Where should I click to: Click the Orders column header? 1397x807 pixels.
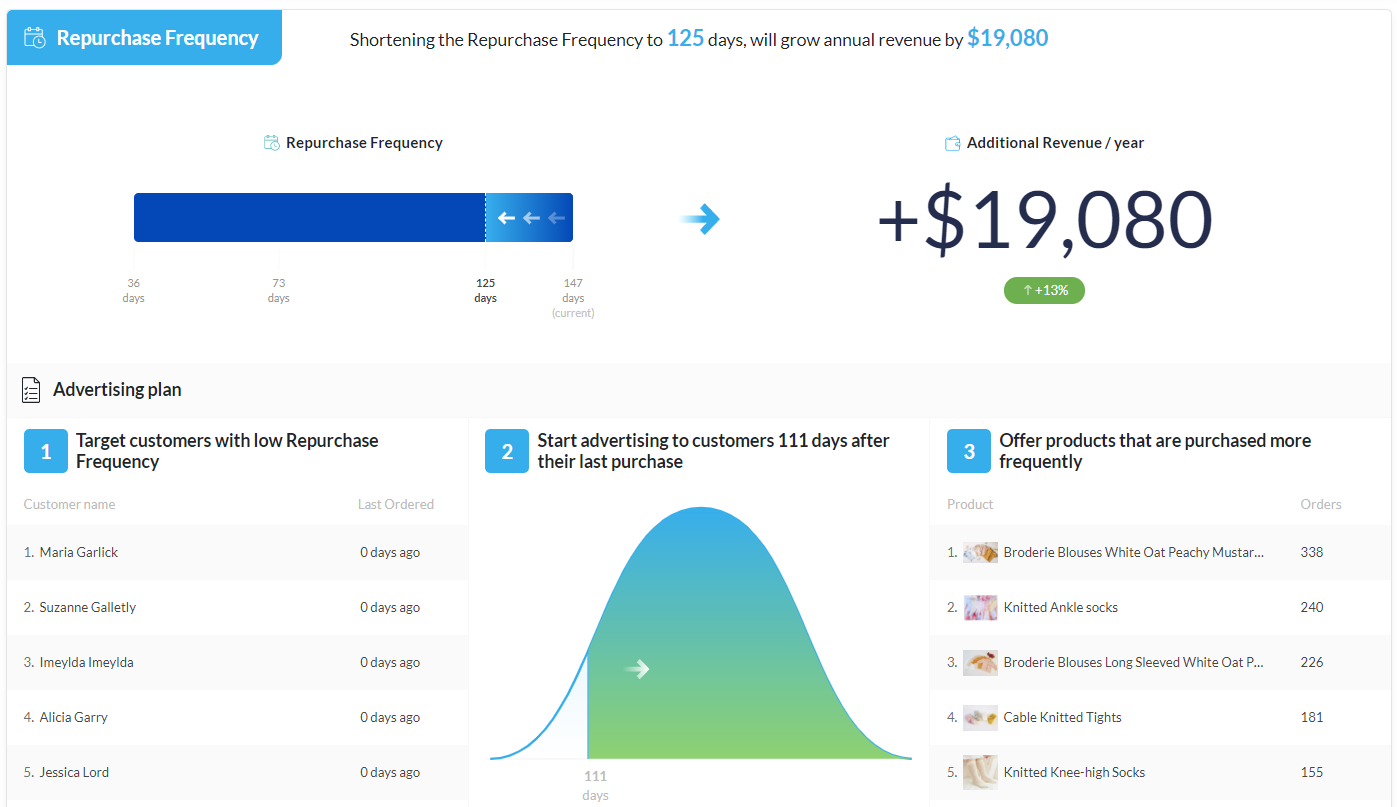tap(1321, 504)
